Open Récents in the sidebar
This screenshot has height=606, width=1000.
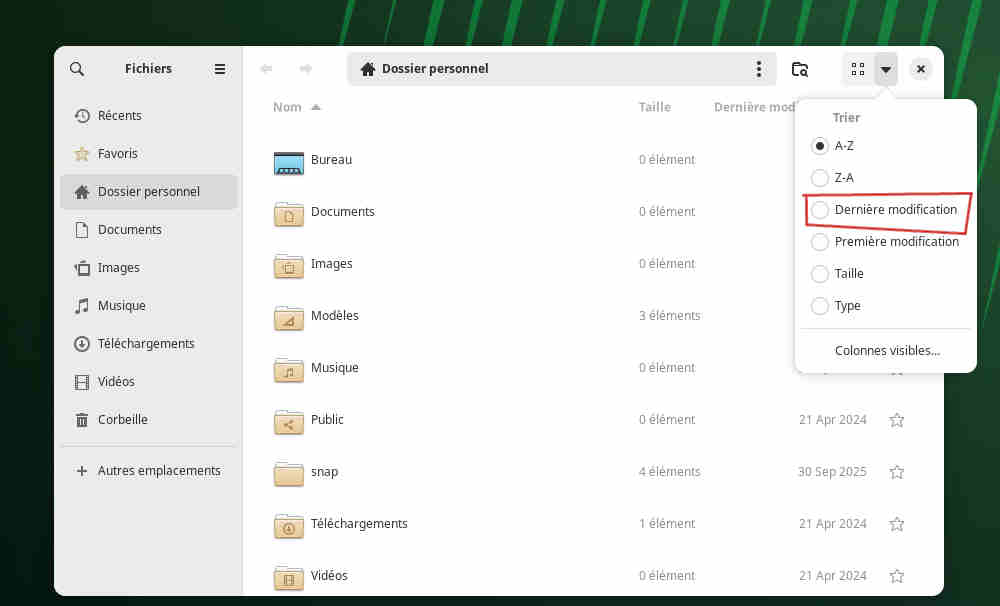120,116
